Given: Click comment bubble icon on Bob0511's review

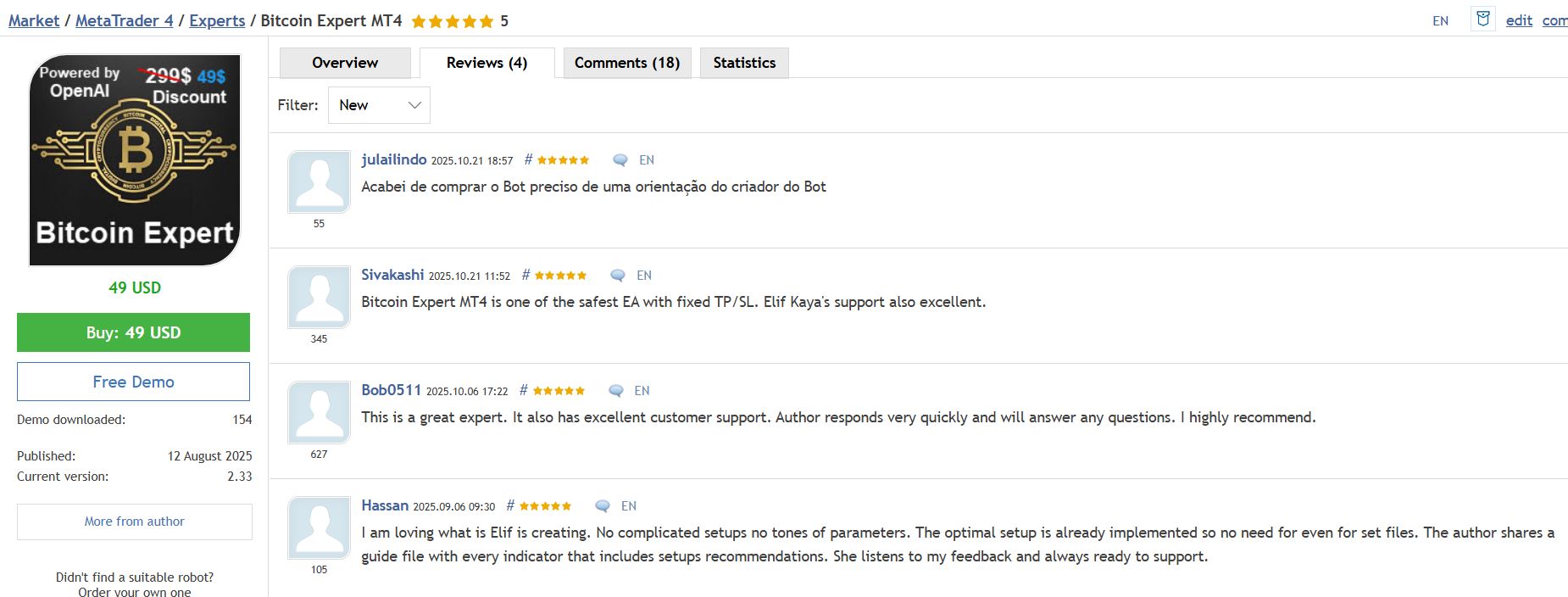Looking at the screenshot, I should (x=616, y=391).
